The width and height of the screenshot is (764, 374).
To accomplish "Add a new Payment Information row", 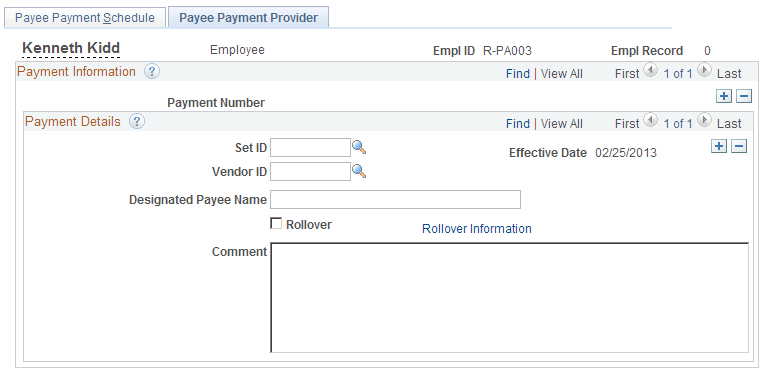I will pyautogui.click(x=724, y=96).
